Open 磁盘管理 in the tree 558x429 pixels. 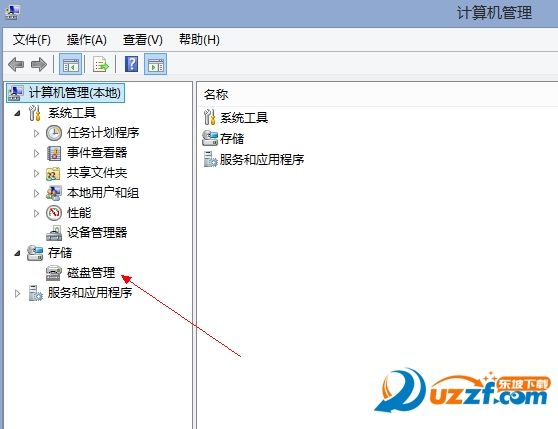pos(91,273)
